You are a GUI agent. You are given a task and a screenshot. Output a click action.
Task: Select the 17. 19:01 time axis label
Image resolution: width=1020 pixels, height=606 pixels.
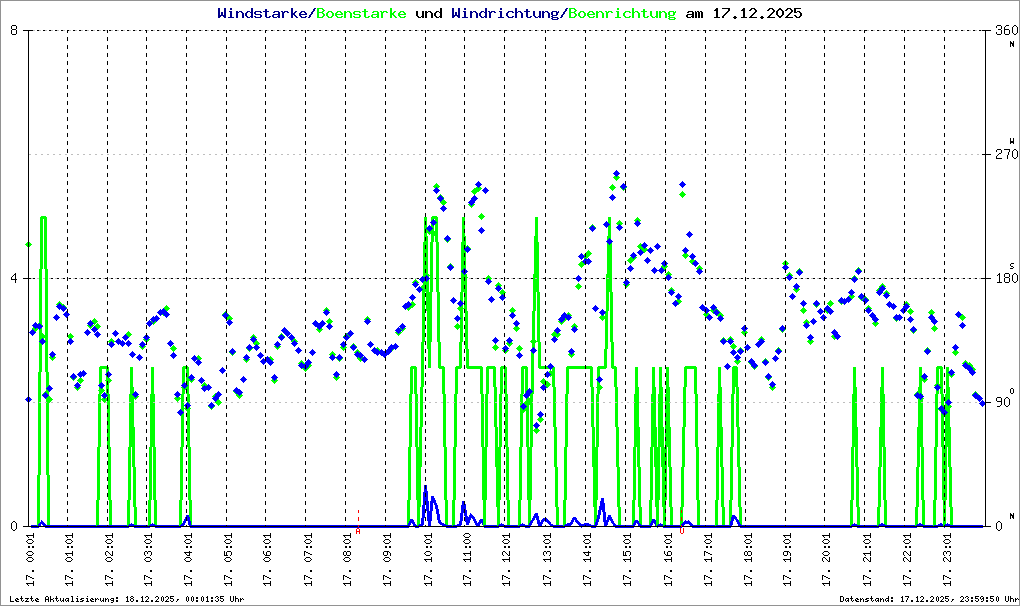pos(787,560)
